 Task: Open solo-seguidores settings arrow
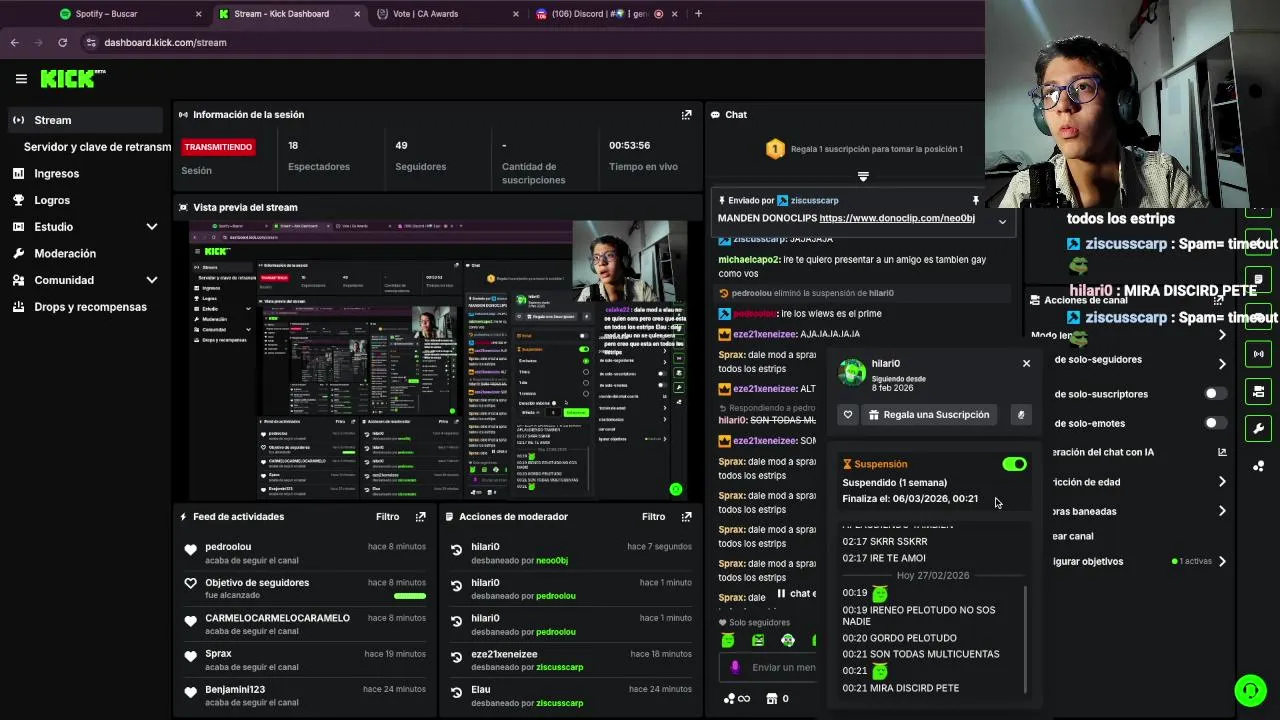click(1222, 364)
